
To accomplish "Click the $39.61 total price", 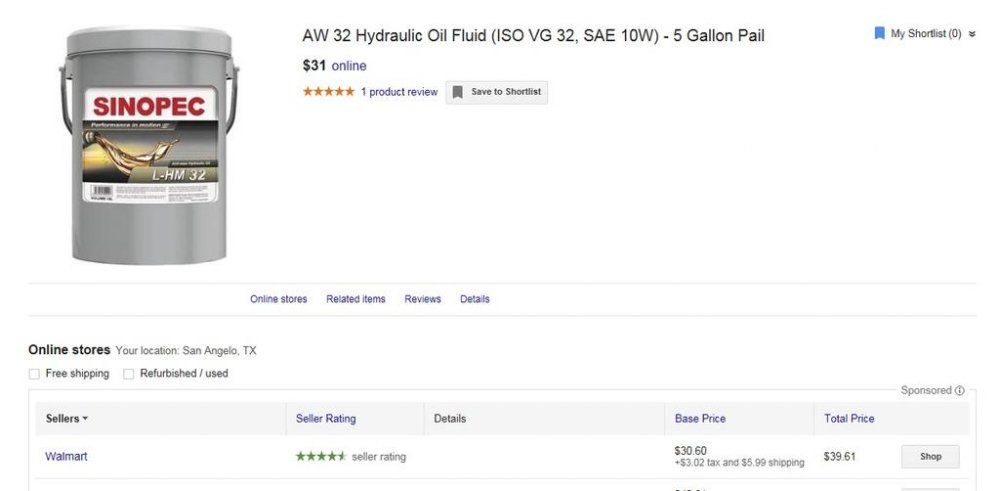I will pyautogui.click(x=840, y=457).
